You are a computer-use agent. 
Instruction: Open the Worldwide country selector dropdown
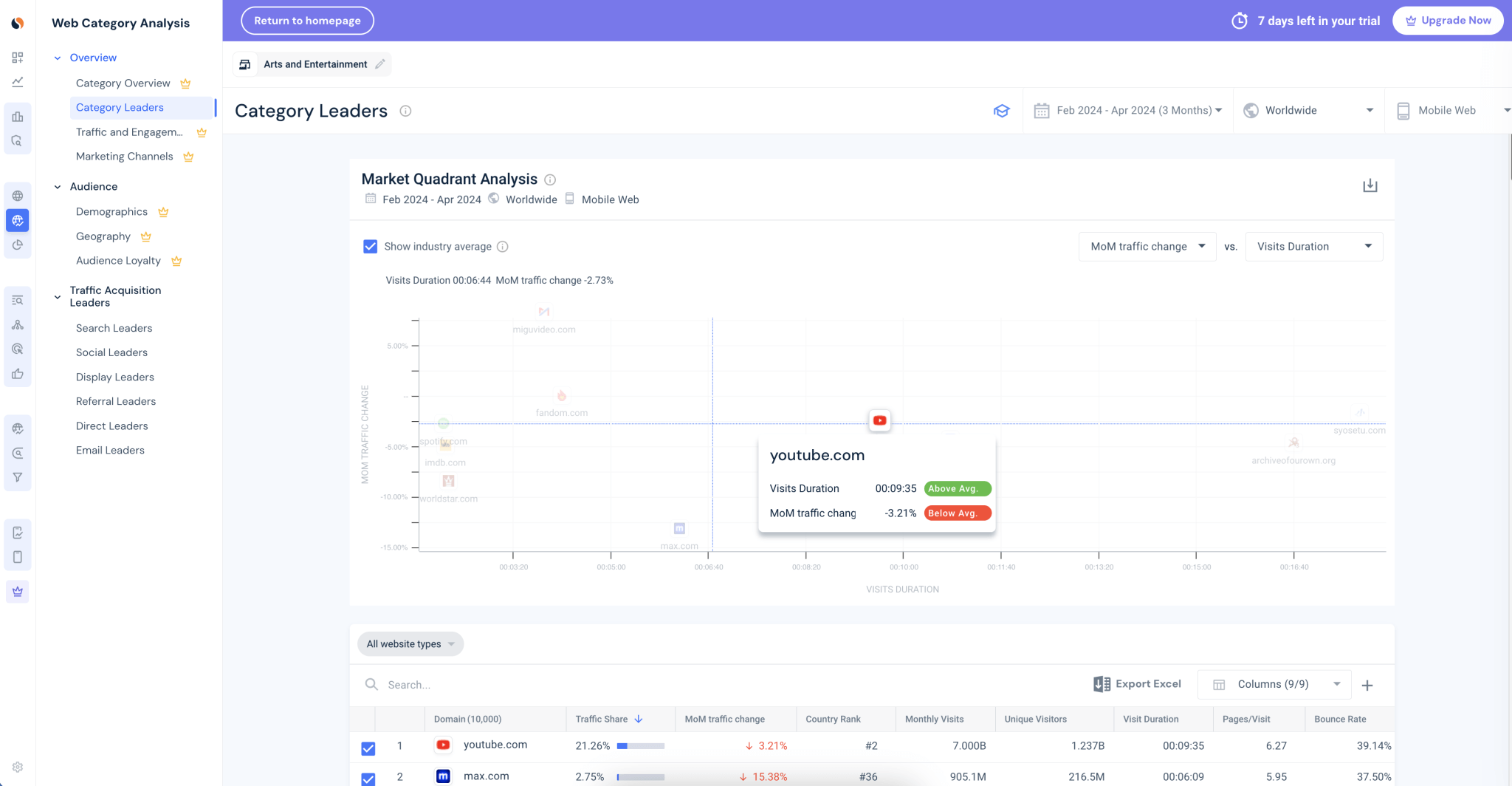coord(1308,110)
